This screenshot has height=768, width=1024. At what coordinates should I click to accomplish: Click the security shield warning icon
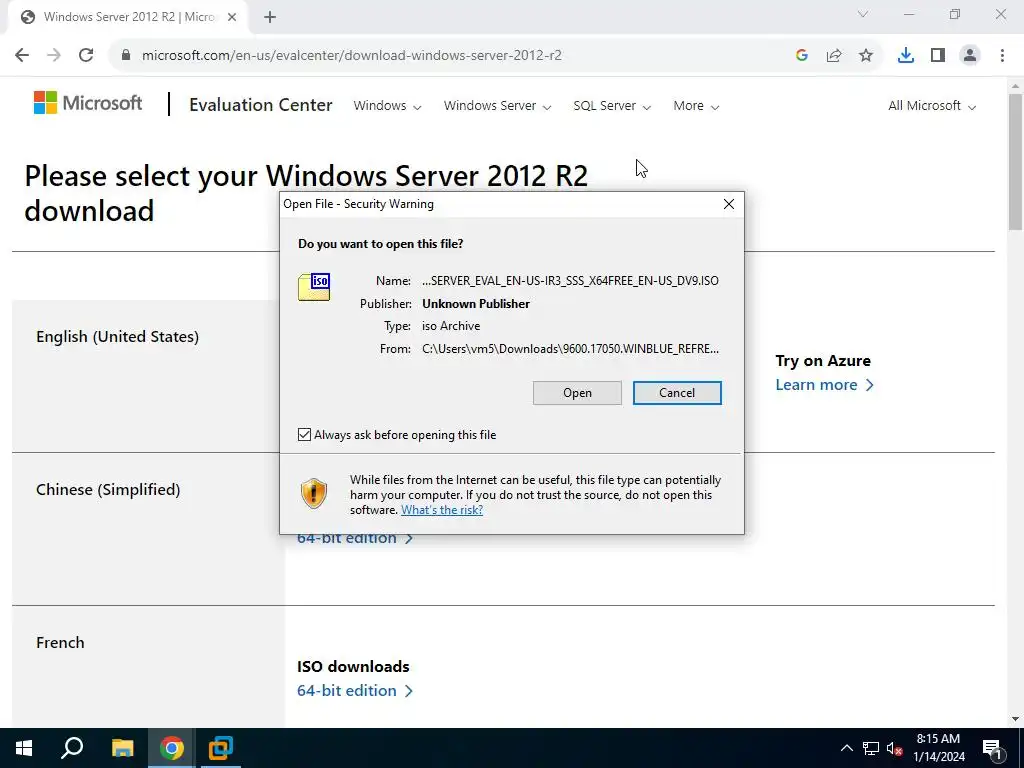point(313,493)
